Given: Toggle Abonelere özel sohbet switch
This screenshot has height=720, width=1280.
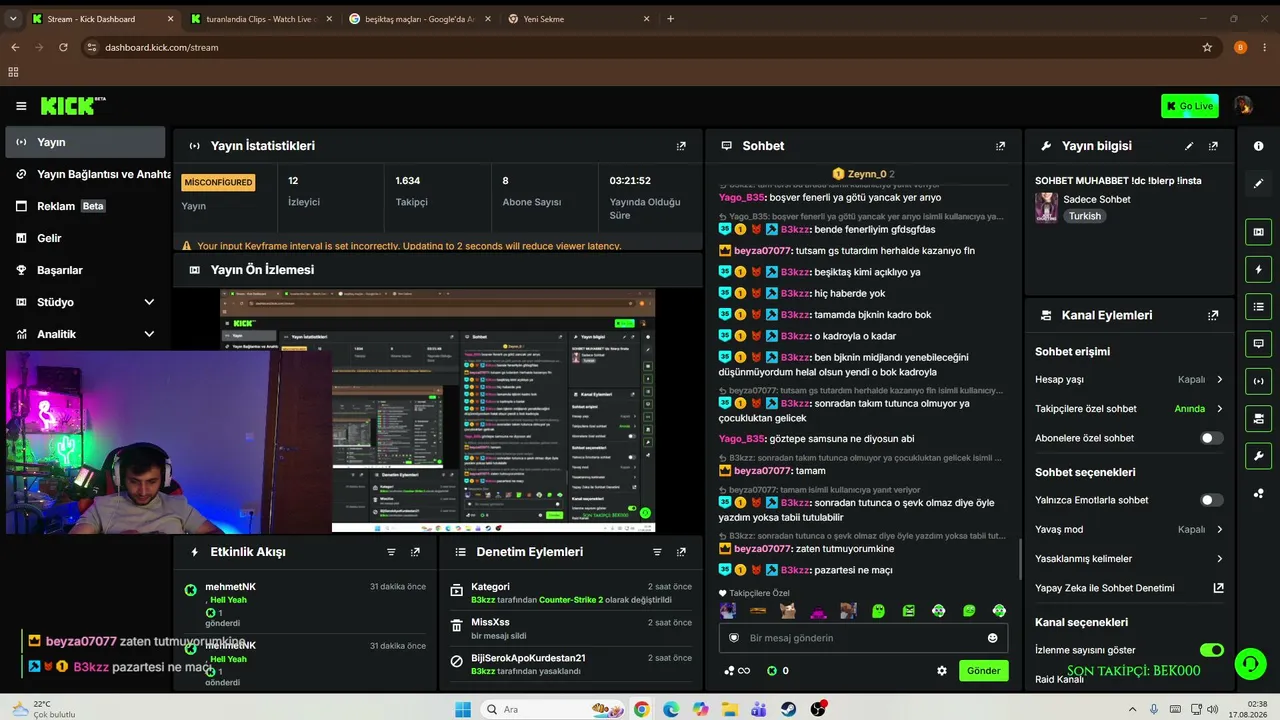Looking at the screenshot, I should tap(1211, 438).
